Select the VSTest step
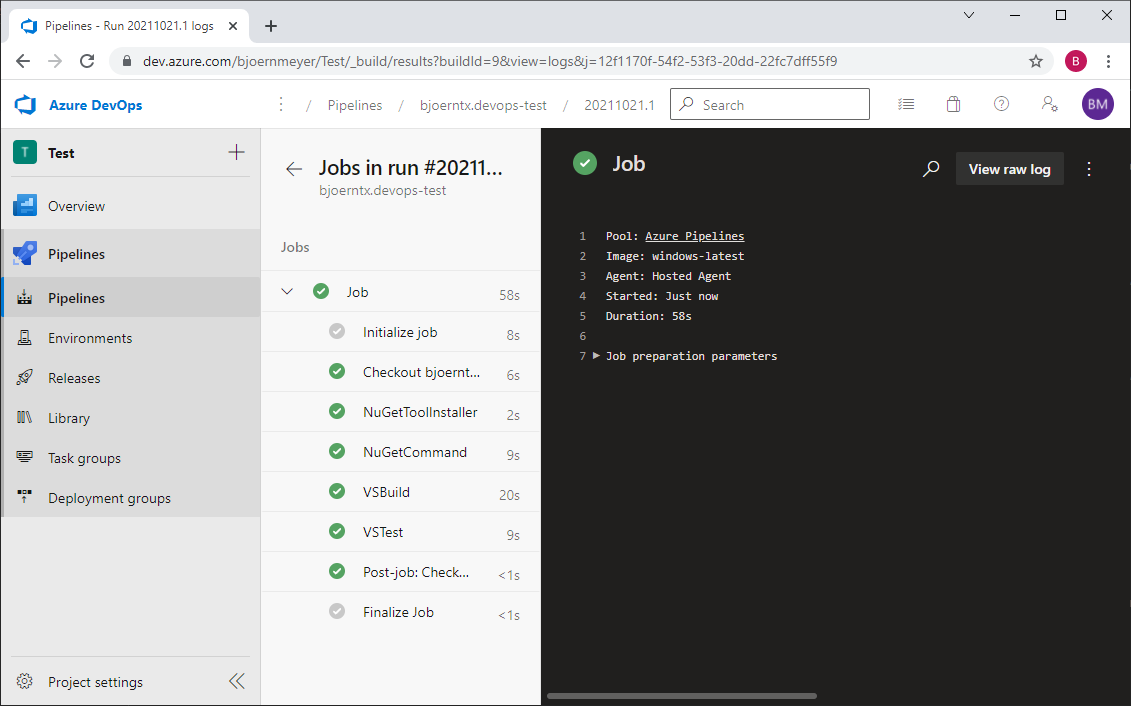This screenshot has width=1131, height=706. tap(401, 532)
